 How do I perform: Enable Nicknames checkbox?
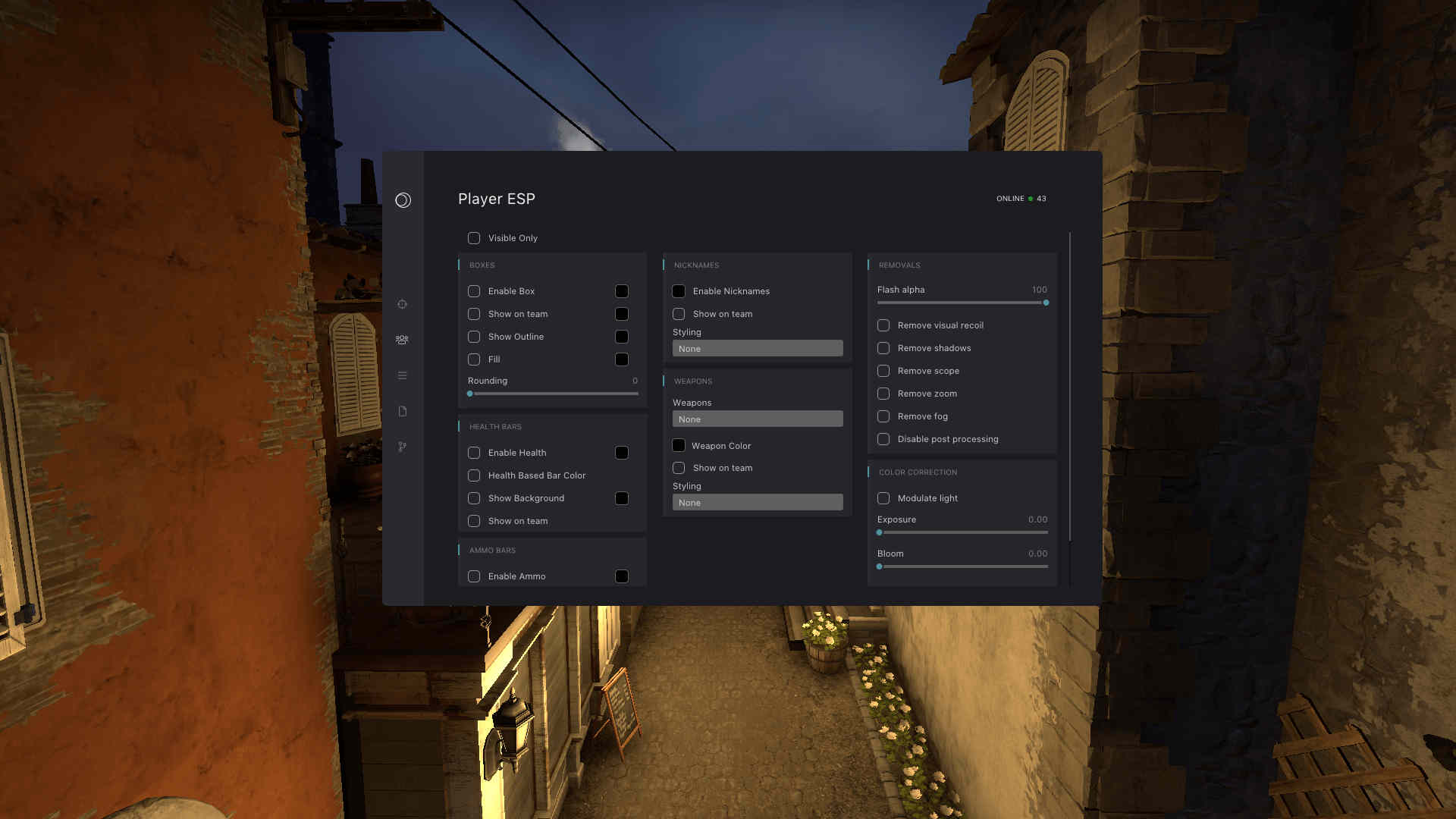tap(679, 290)
